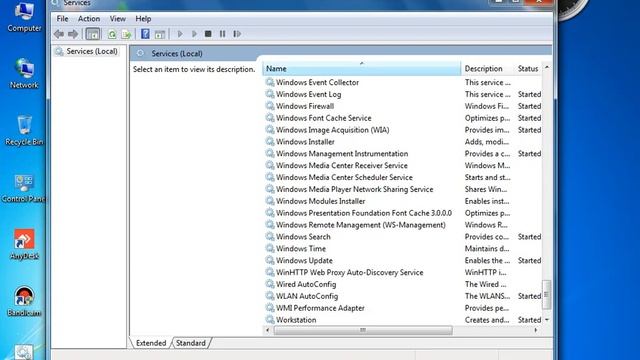Select Windows Media Player Network Sharing Service
640x360 pixels.
tap(354, 189)
